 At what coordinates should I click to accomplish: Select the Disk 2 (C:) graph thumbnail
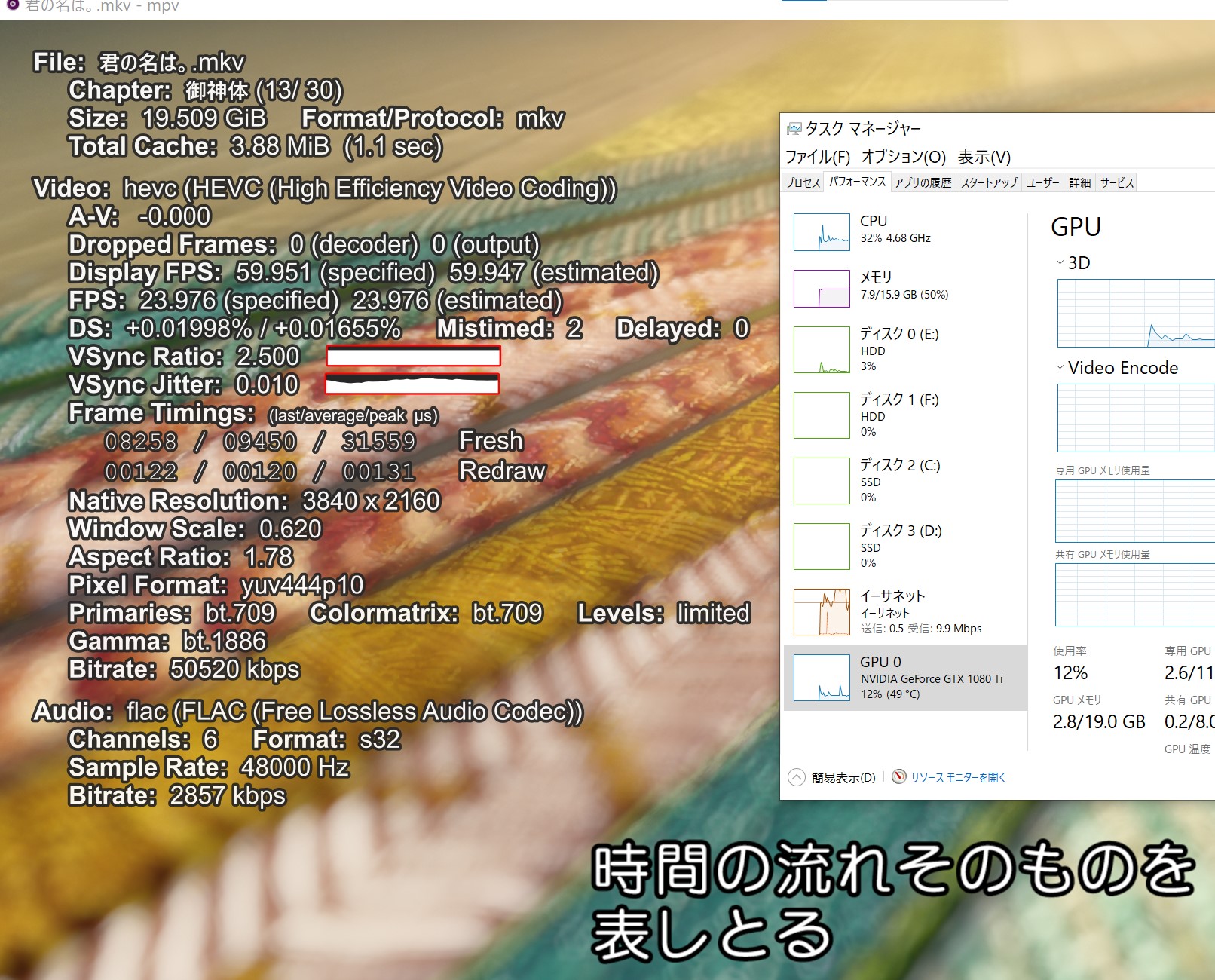(822, 481)
